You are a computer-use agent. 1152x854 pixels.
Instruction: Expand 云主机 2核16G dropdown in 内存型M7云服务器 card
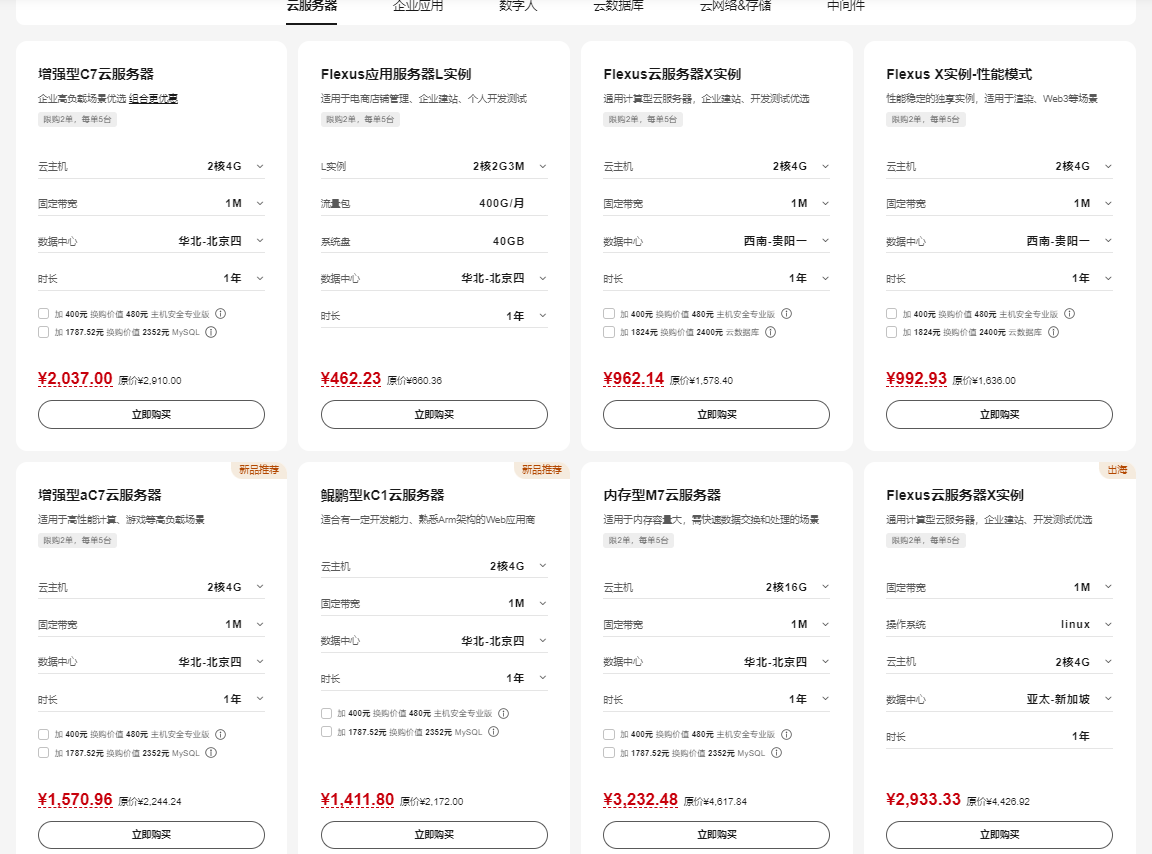(x=716, y=587)
